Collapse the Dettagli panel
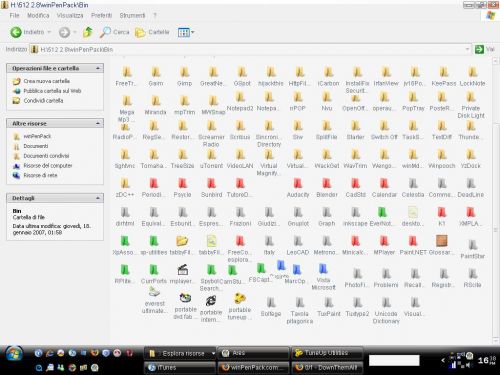The image size is (500, 375). coord(98,198)
